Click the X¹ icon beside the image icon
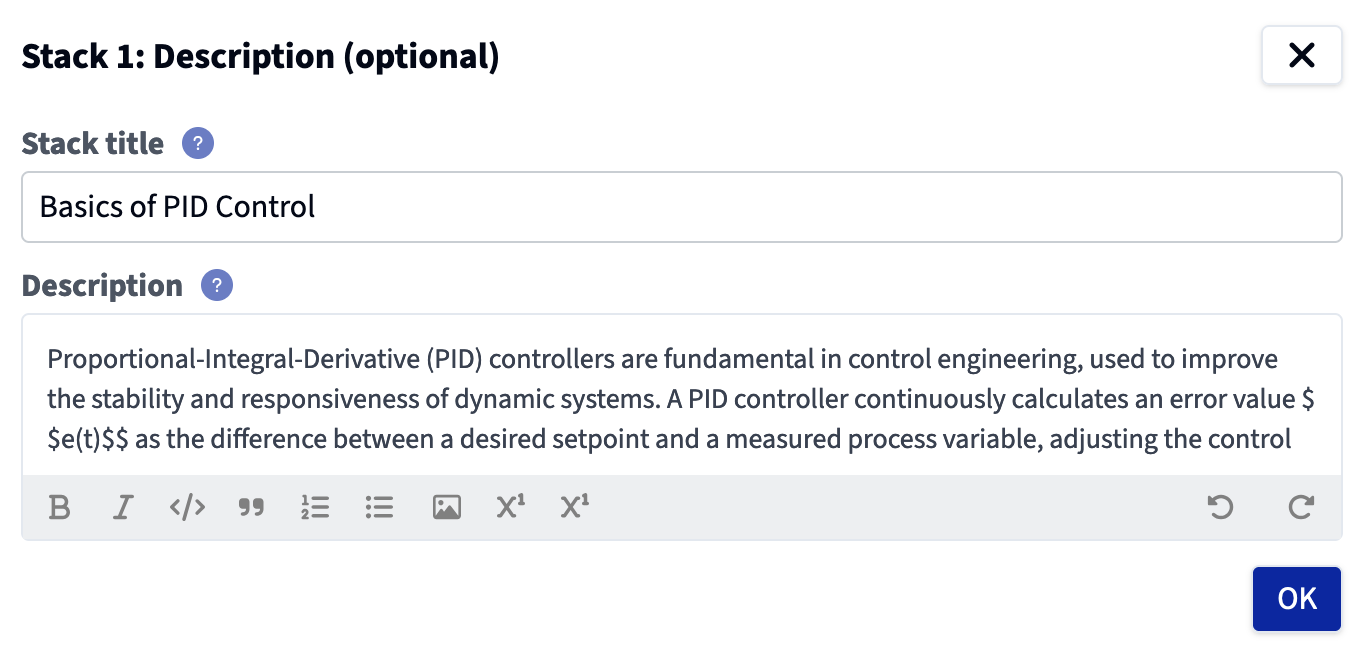Image resolution: width=1368 pixels, height=658 pixels. (x=510, y=508)
